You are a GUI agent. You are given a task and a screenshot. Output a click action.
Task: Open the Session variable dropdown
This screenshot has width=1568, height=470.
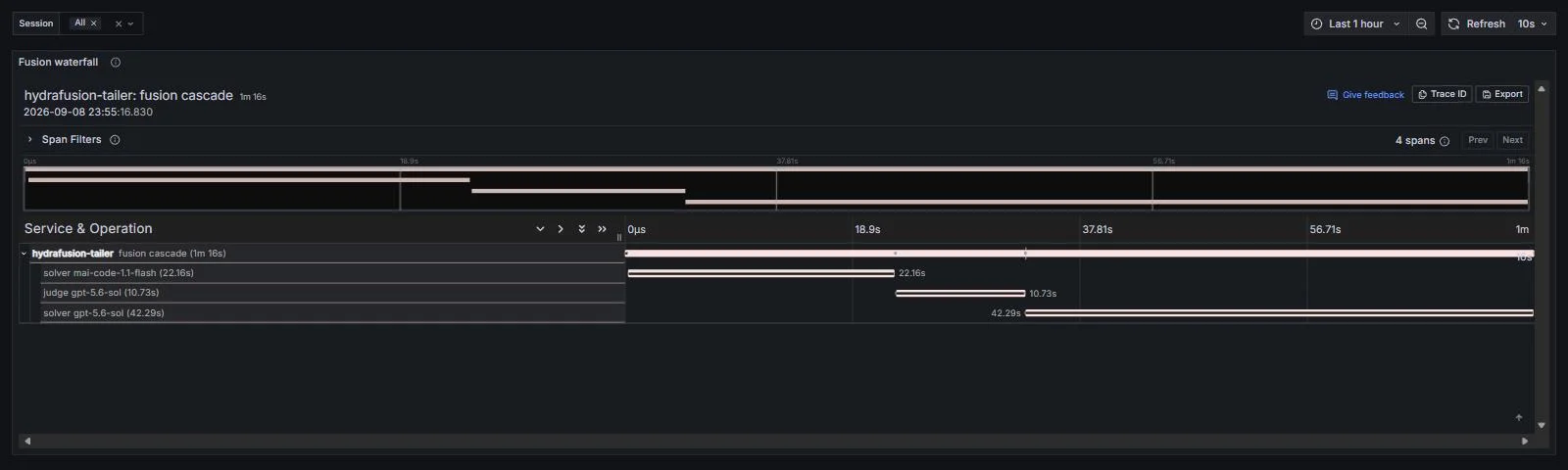[131, 23]
